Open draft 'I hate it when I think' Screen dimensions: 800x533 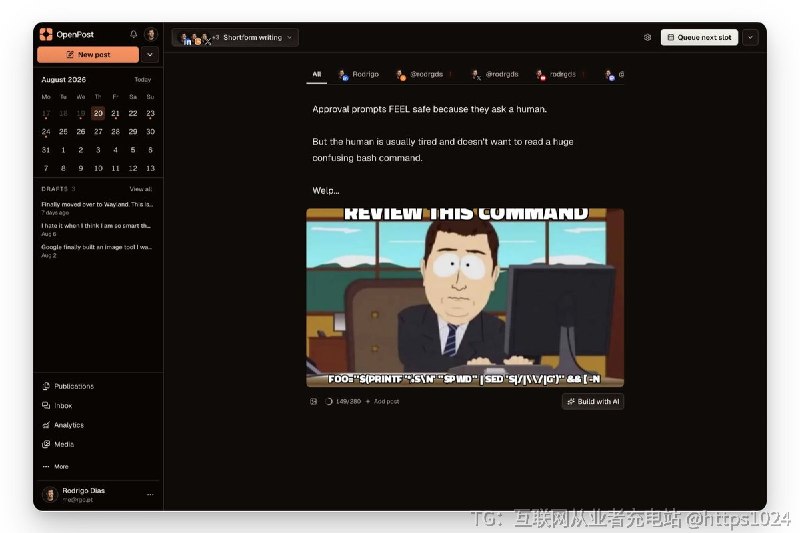point(96,229)
